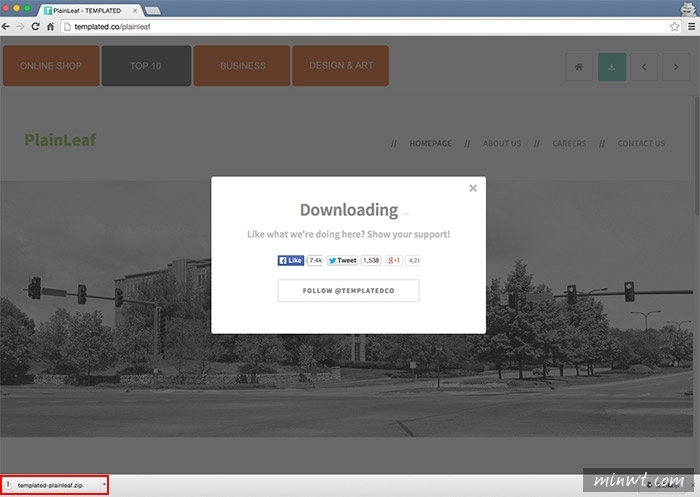Viewport: 700px width, 497px height.
Task: Click the green download icon button
Action: coord(612,67)
